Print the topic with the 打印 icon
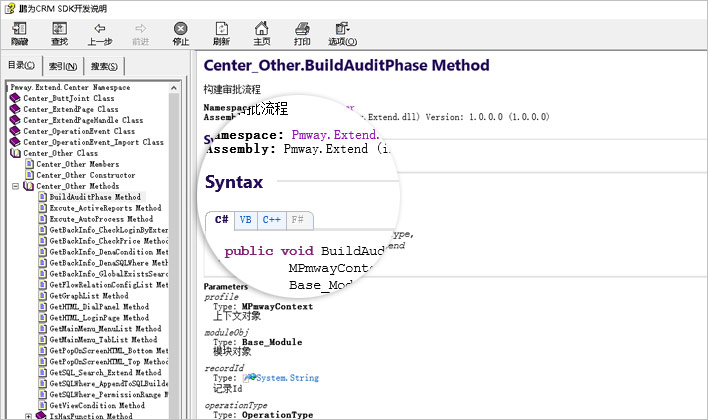Screen dimensions: 708x420 [x=301, y=34]
